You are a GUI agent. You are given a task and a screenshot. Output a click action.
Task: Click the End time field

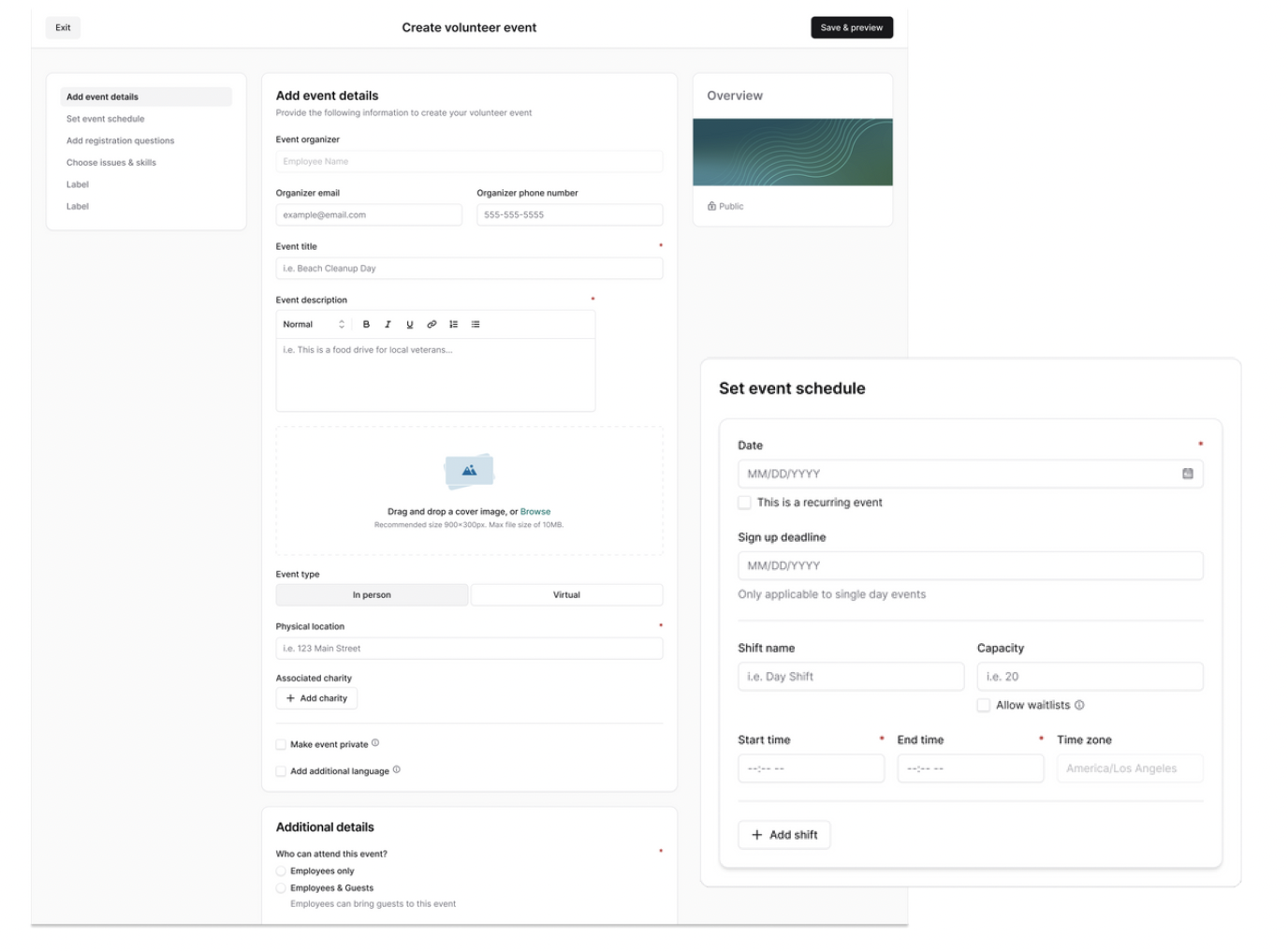[x=971, y=768]
